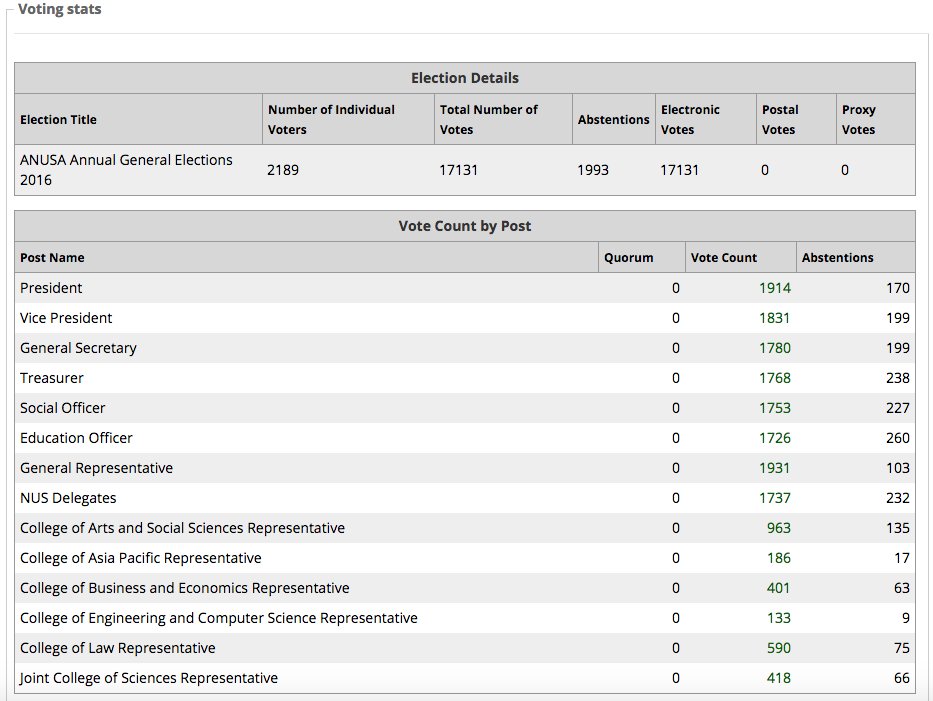Image resolution: width=933 pixels, height=701 pixels.
Task: Click Arts and Social Sciences count 963
Action: click(x=778, y=528)
